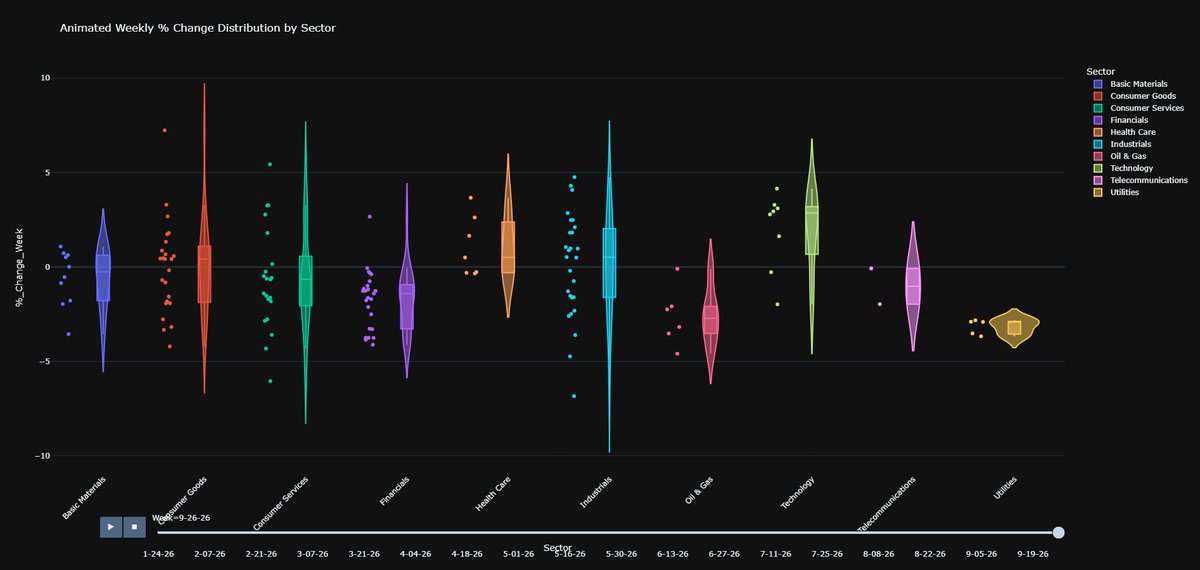The image size is (1200, 570).
Task: Jump the week slider to 3-21-26
Action: point(365,553)
